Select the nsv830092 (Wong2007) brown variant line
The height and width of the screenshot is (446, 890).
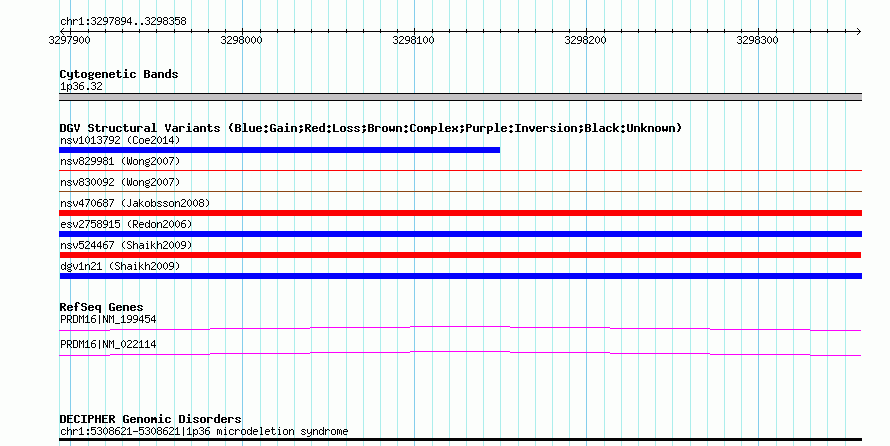point(460,191)
